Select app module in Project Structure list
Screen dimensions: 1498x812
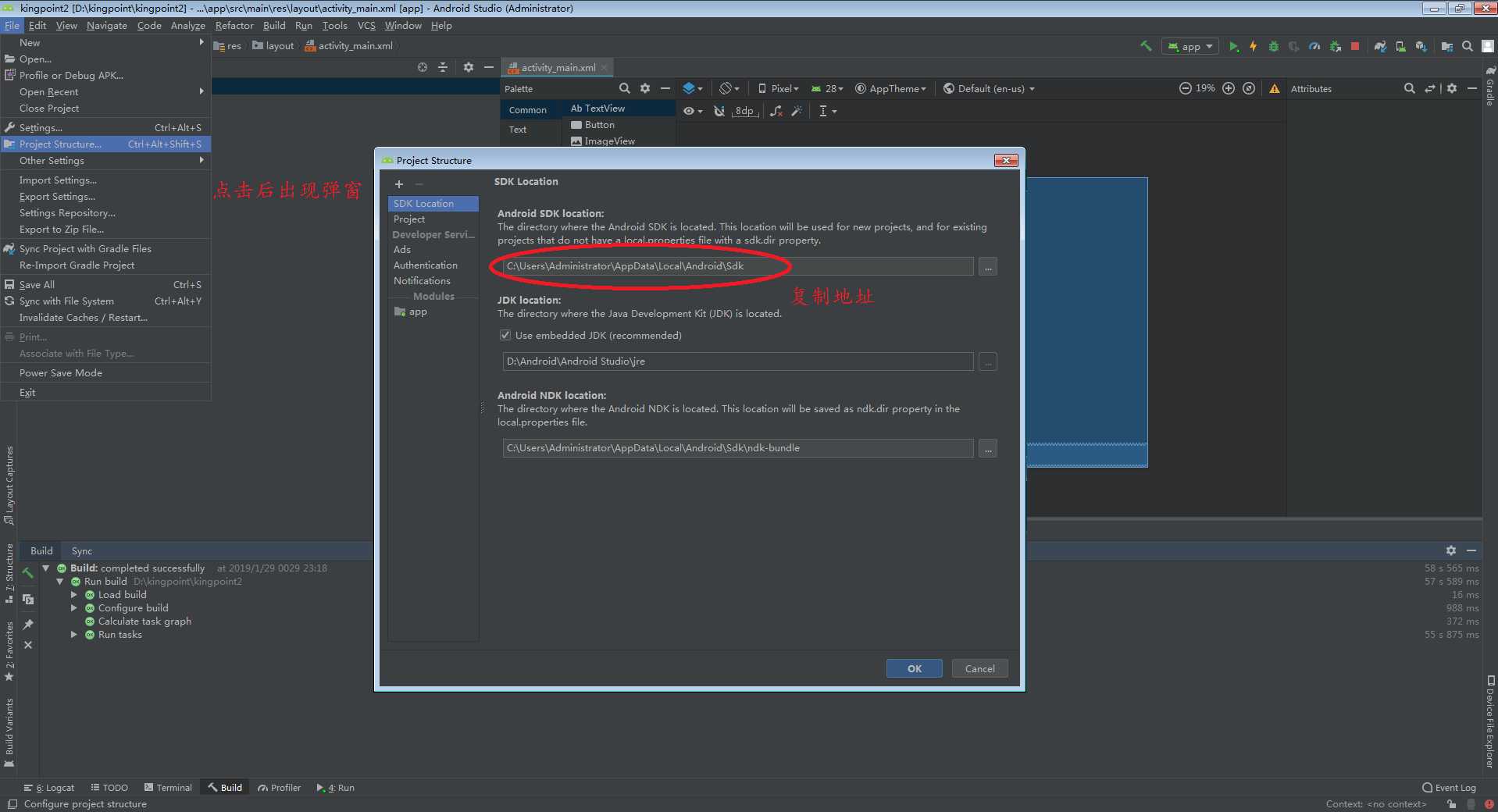[x=433, y=312]
